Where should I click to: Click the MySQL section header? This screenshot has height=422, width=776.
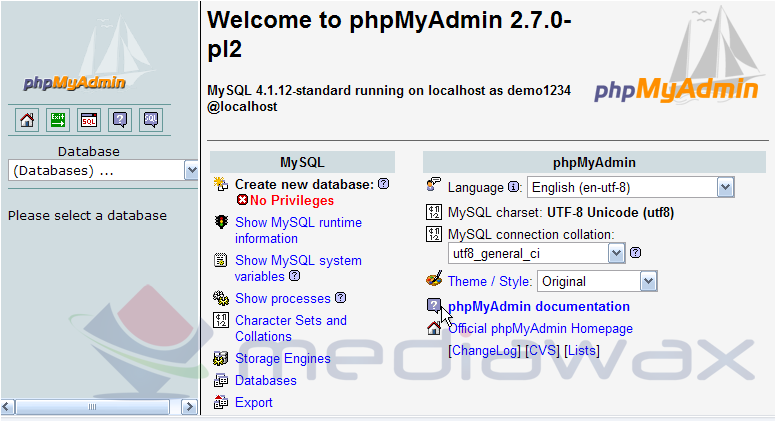coord(302,162)
